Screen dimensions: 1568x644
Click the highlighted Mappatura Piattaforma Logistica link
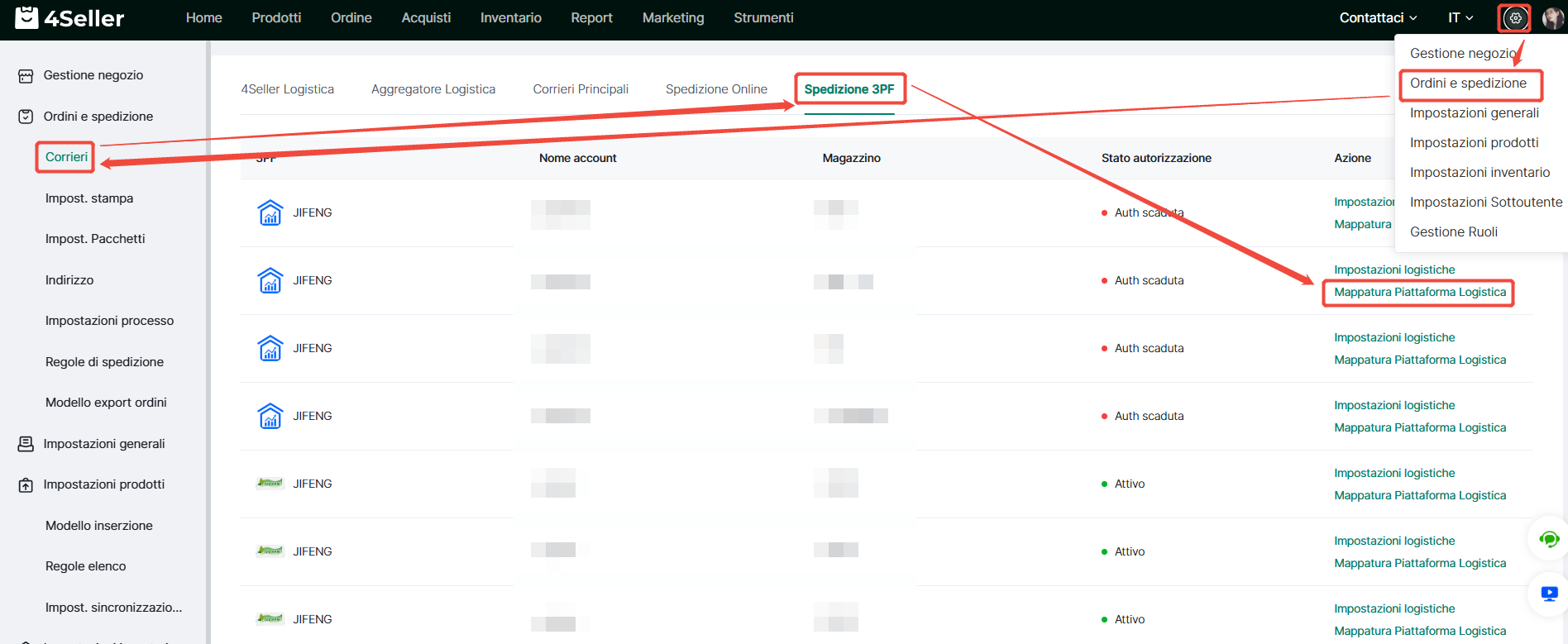(1419, 293)
